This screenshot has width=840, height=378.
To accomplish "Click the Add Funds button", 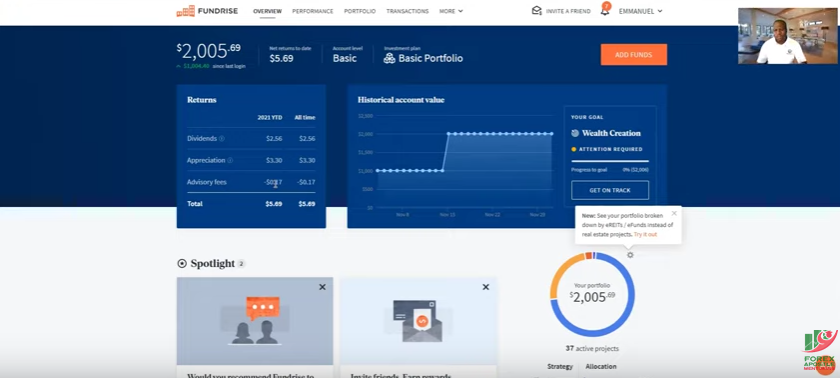I will click(634, 55).
